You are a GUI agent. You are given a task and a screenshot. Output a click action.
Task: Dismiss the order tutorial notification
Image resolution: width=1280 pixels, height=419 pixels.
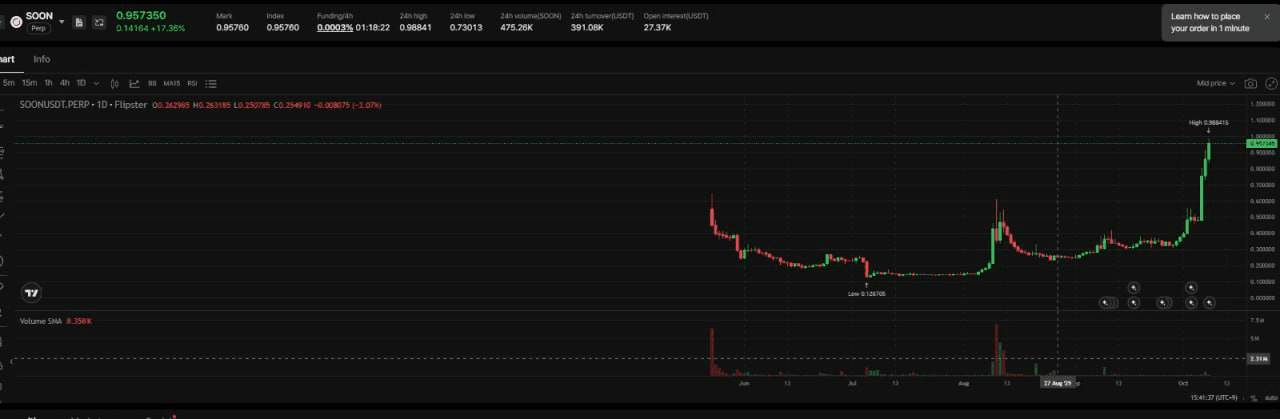tap(1266, 17)
